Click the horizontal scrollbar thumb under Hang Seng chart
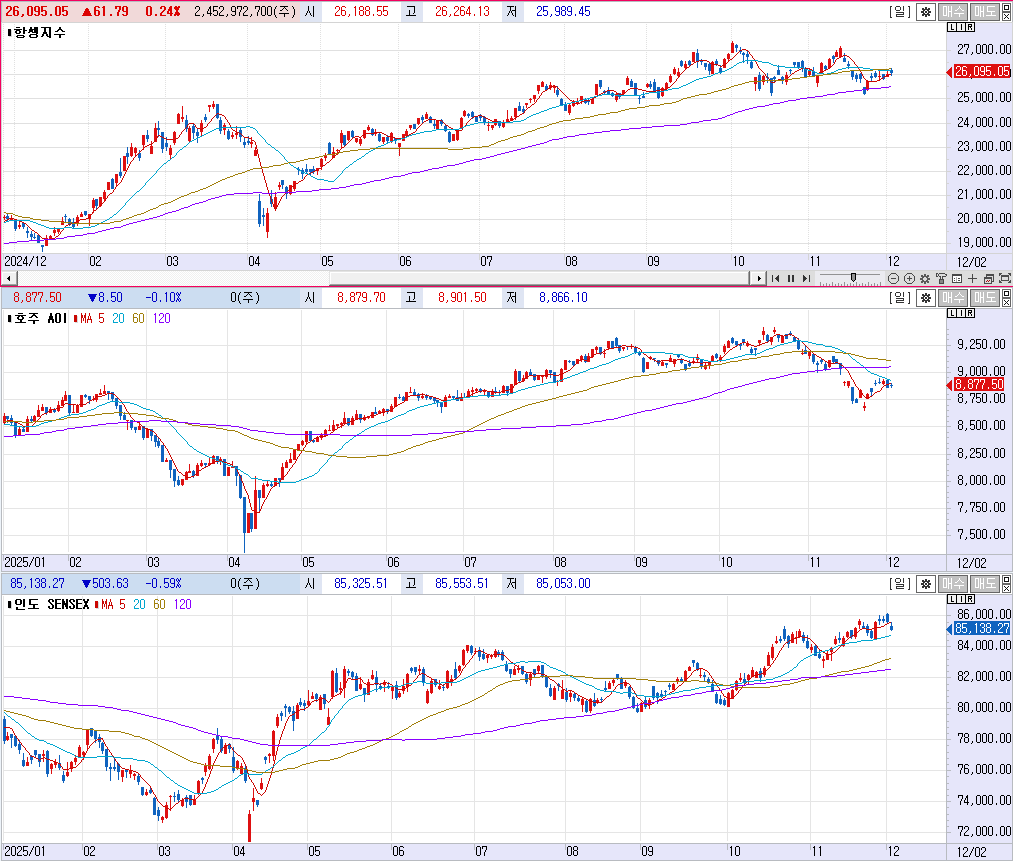 click(538, 278)
